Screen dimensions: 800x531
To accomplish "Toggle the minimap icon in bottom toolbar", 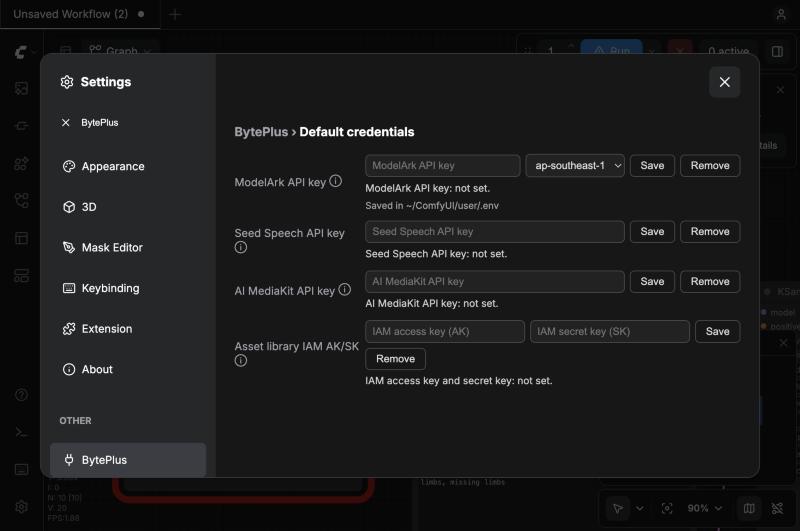I will [749, 508].
